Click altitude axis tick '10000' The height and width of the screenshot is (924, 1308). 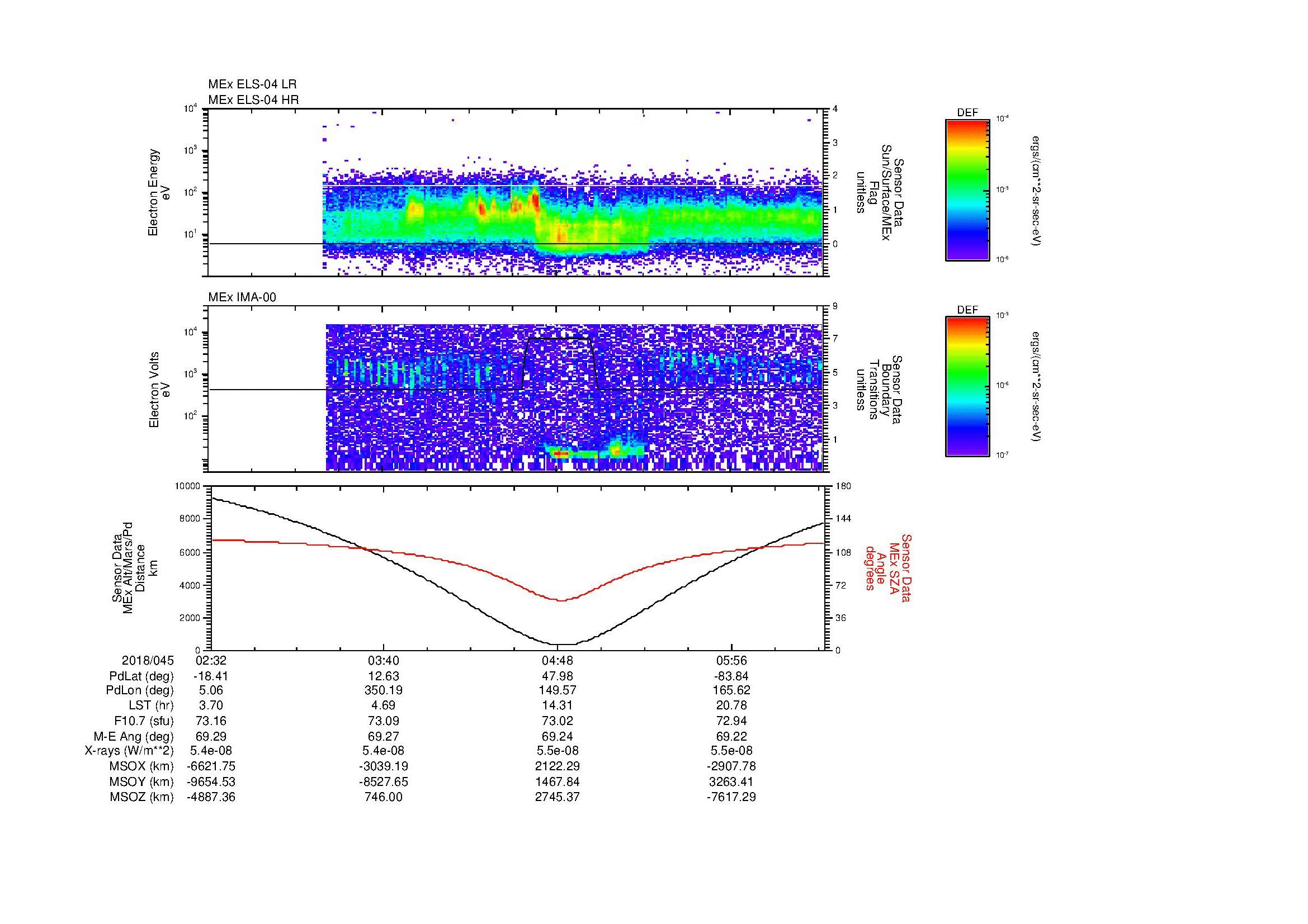point(187,486)
